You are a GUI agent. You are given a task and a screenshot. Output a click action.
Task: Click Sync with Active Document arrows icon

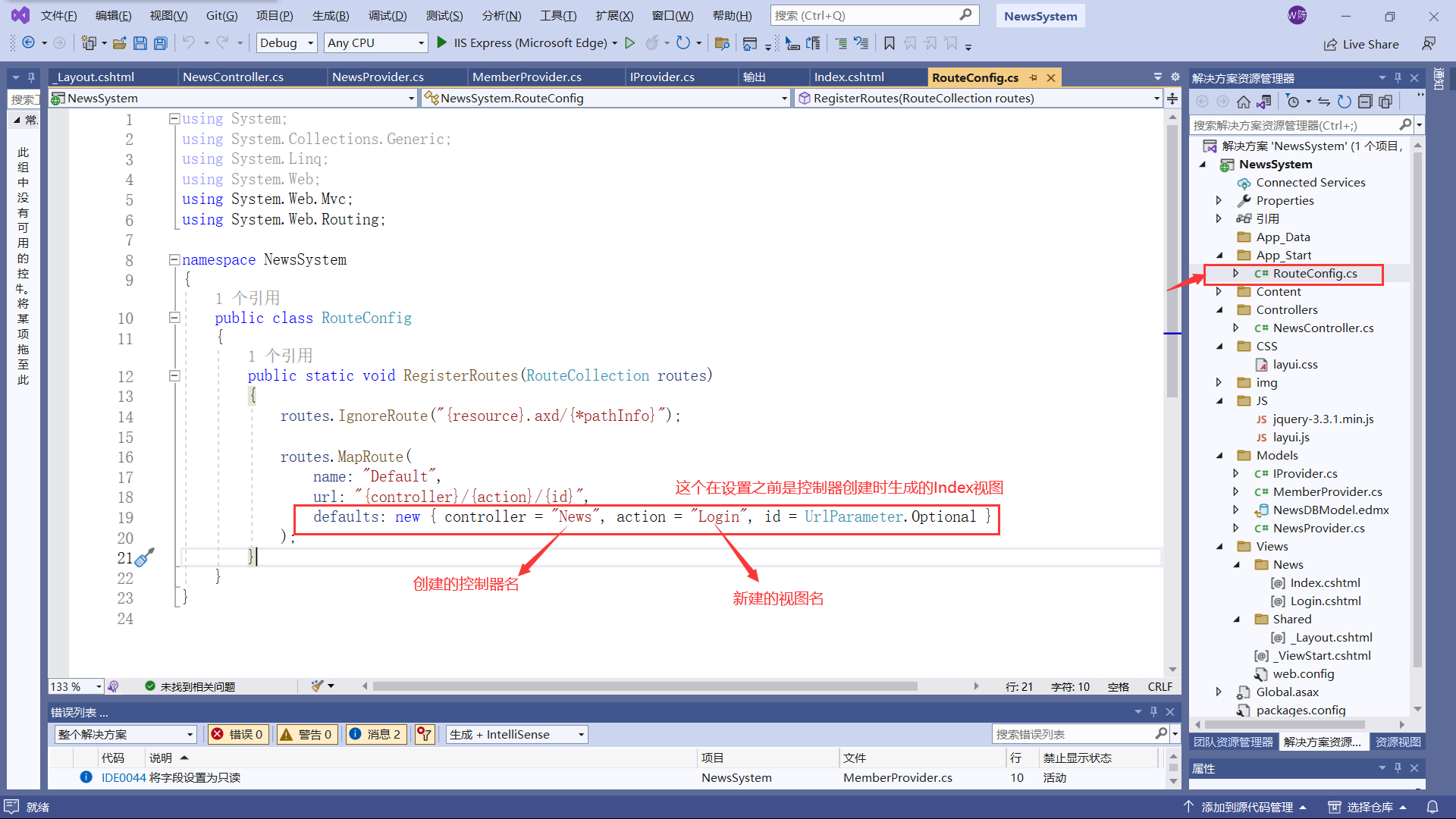pyautogui.click(x=1324, y=102)
